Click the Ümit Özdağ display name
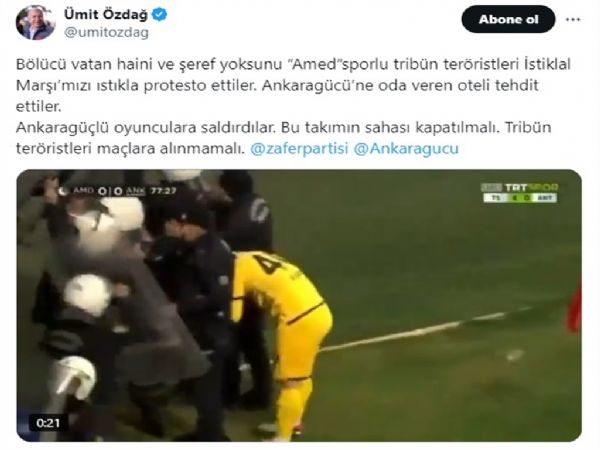 (106, 15)
